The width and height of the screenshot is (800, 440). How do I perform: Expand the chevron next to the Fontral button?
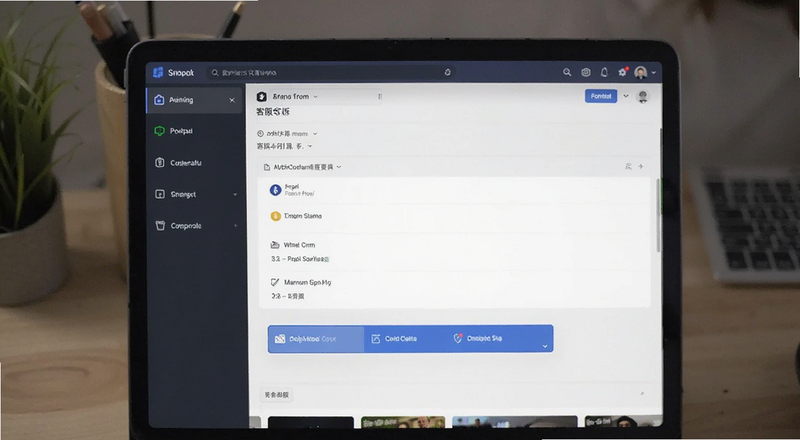[626, 96]
